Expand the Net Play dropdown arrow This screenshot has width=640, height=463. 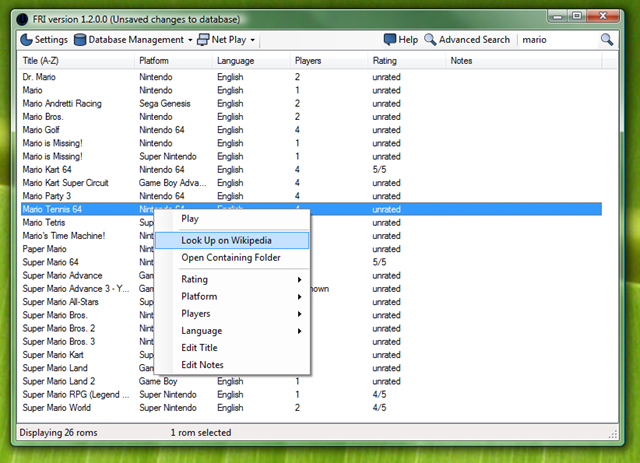253,40
